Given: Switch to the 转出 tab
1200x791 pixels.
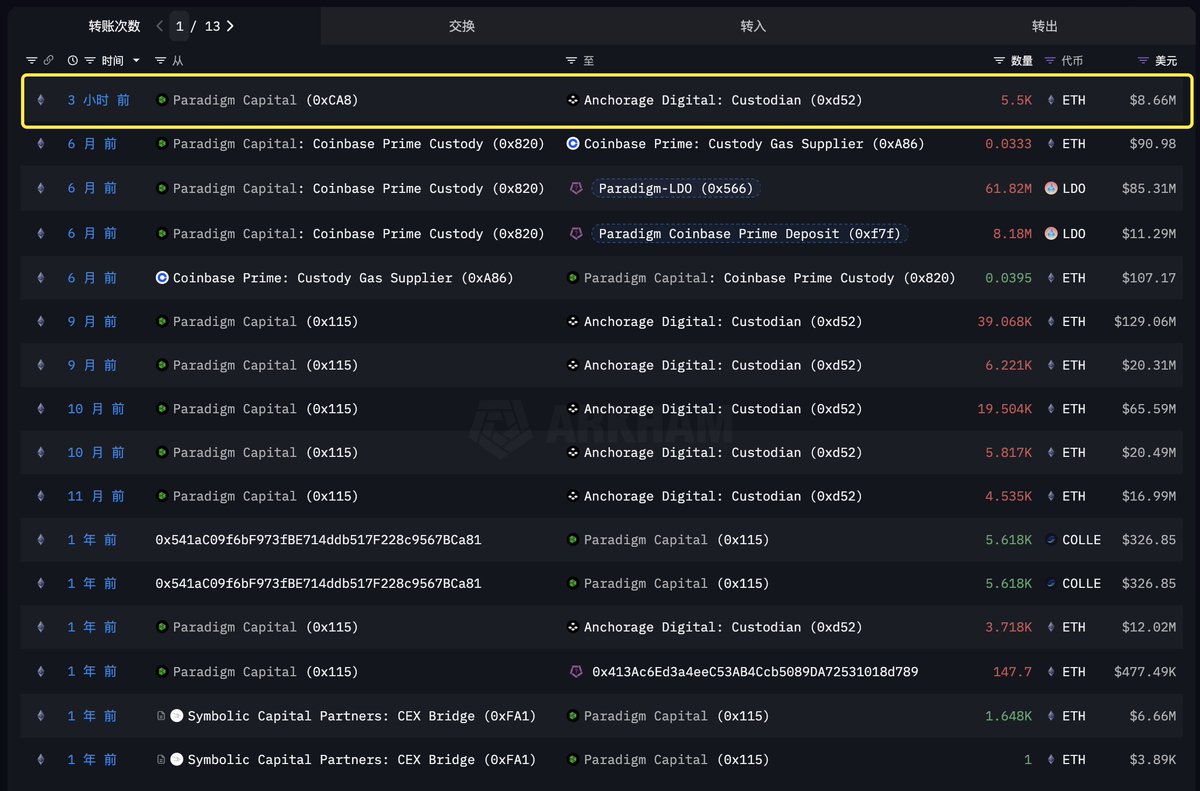Looking at the screenshot, I should pyautogui.click(x=1045, y=26).
